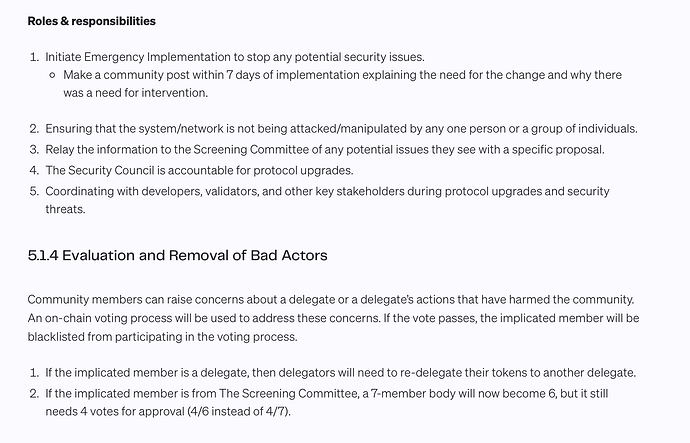Click the "5.1.4 Evaluation and Removal" heading
The height and width of the screenshot is (443, 690).
pyautogui.click(x=177, y=256)
